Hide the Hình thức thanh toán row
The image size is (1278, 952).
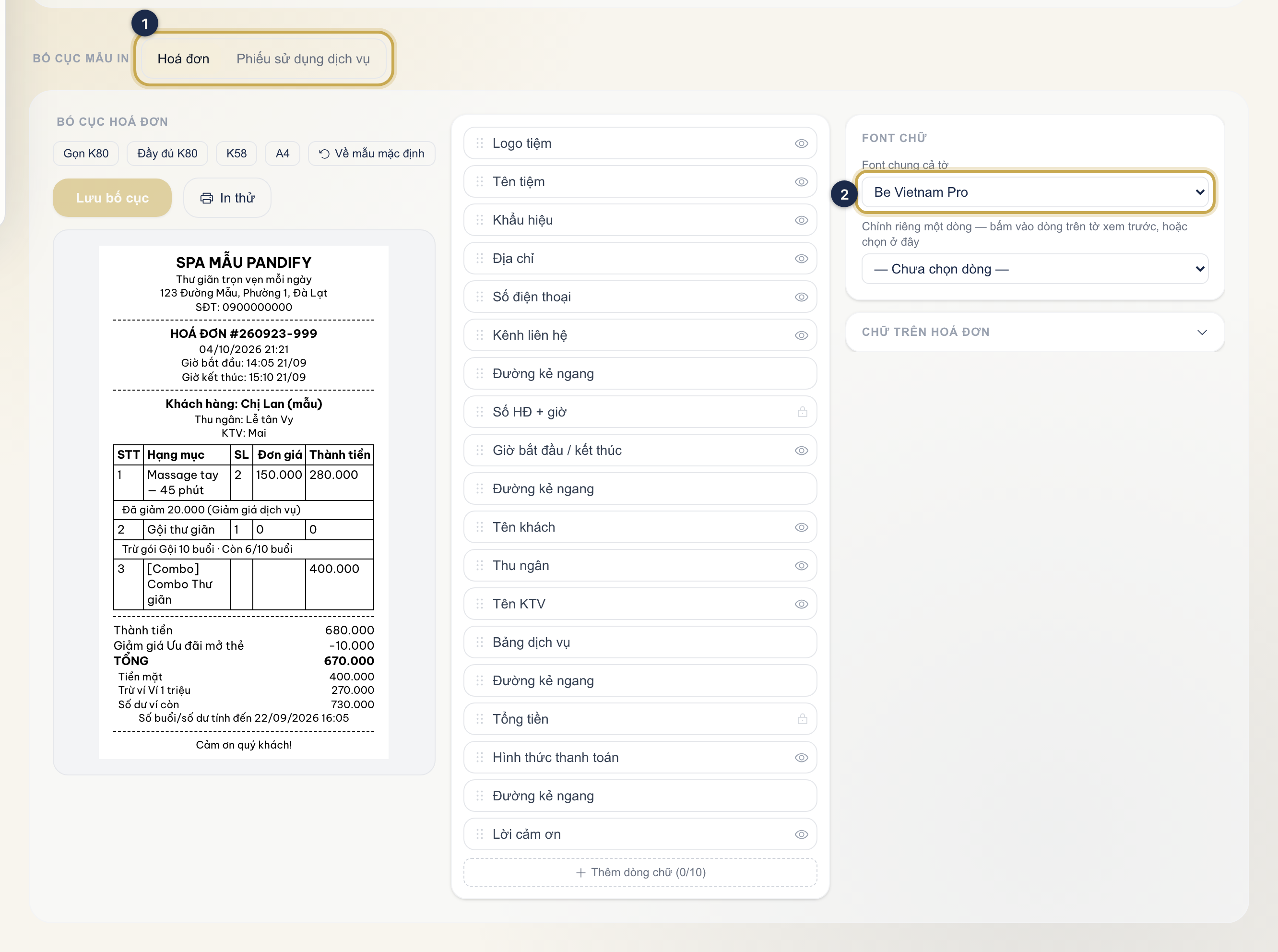tap(802, 758)
